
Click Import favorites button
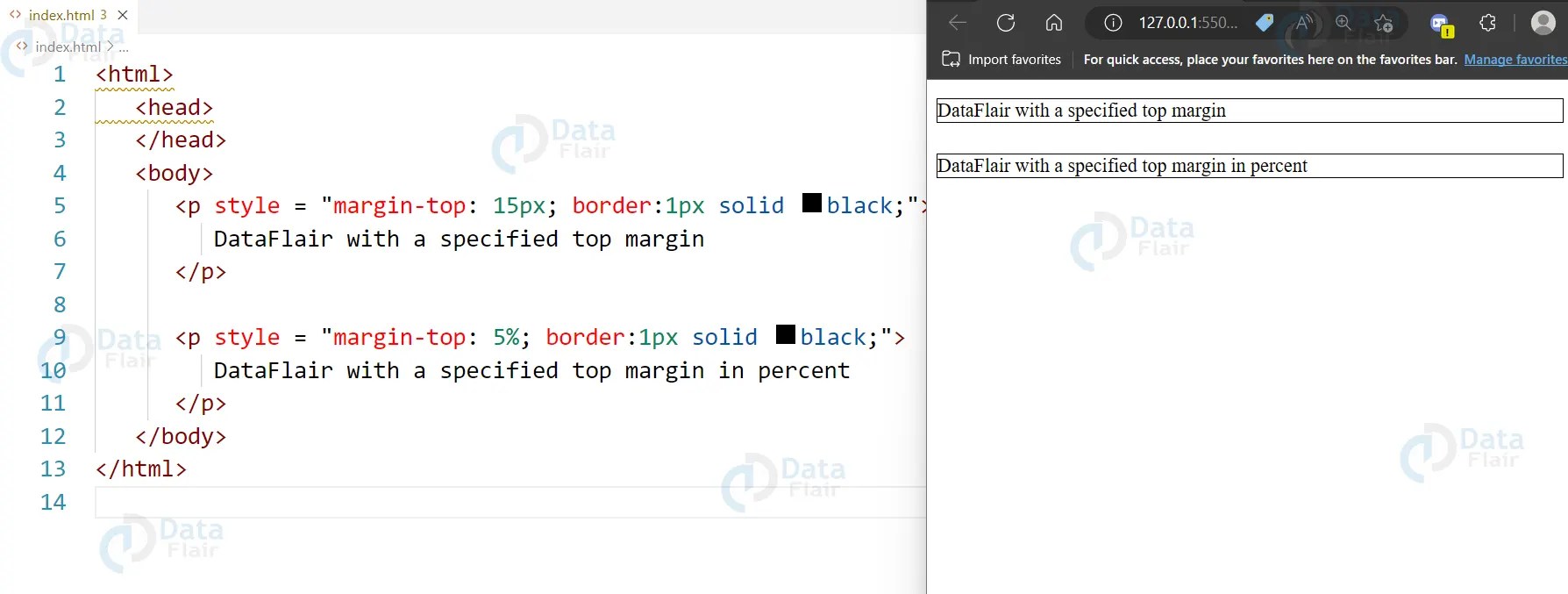click(x=1001, y=60)
